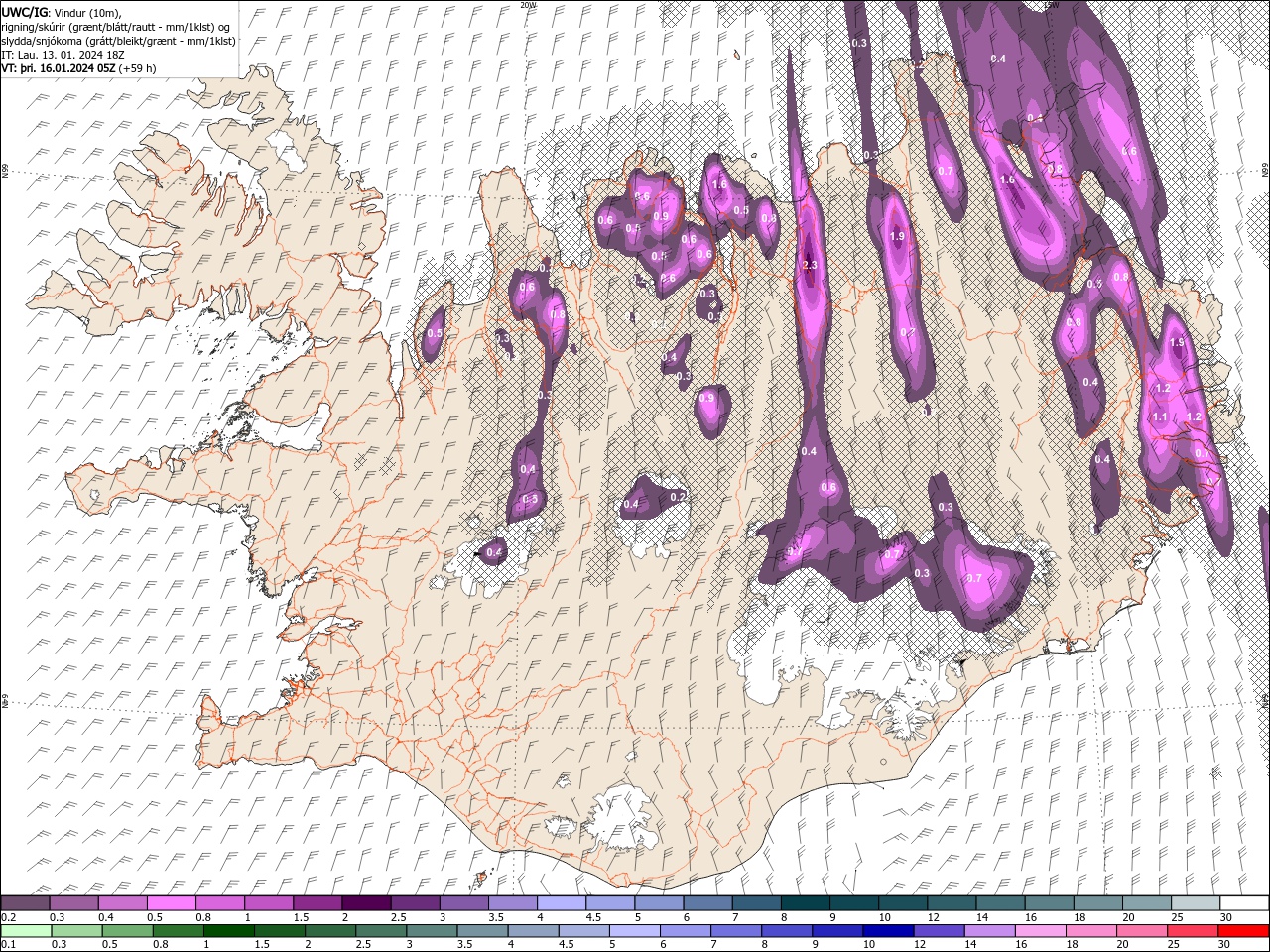Click the upper legend swatch between 1 and 1.5
Screen dimensions: 1270x952
coord(268,903)
